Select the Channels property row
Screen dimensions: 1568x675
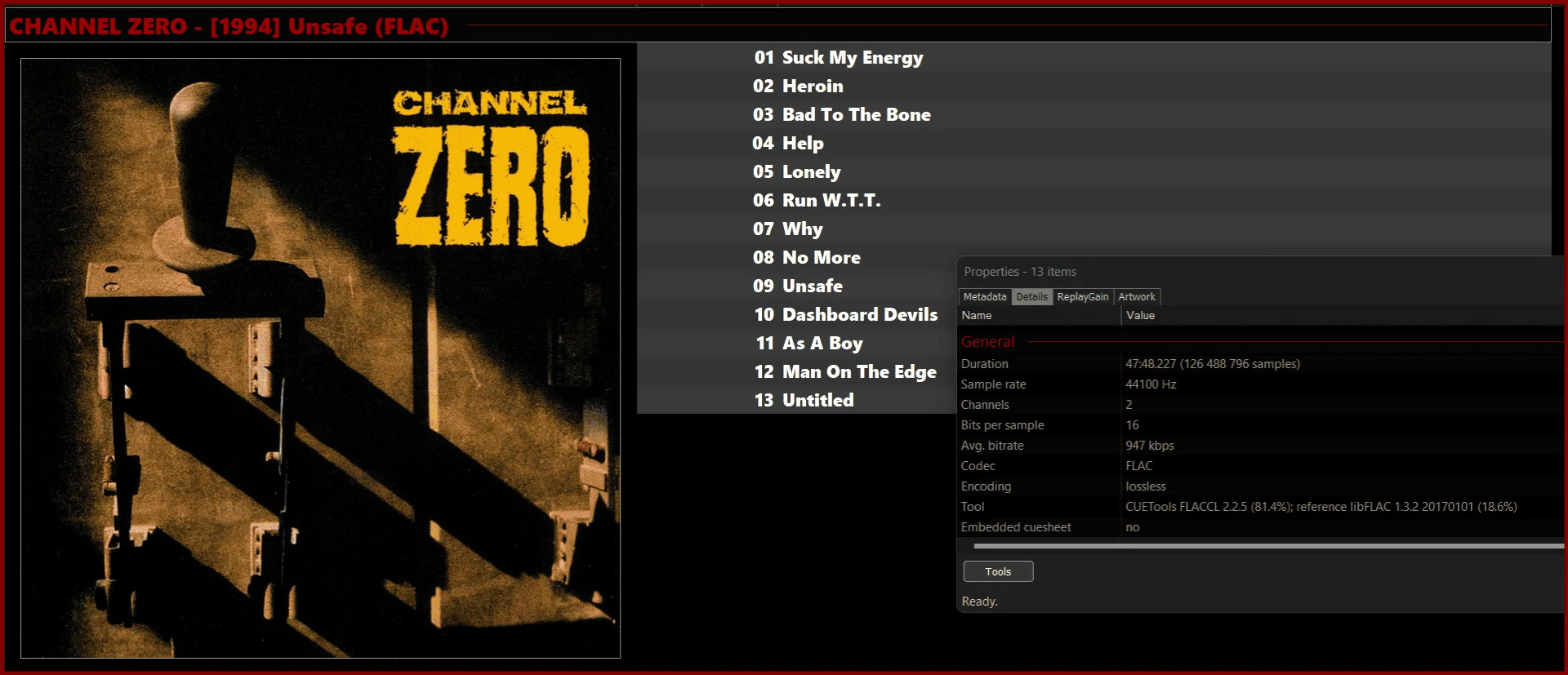coord(1261,405)
